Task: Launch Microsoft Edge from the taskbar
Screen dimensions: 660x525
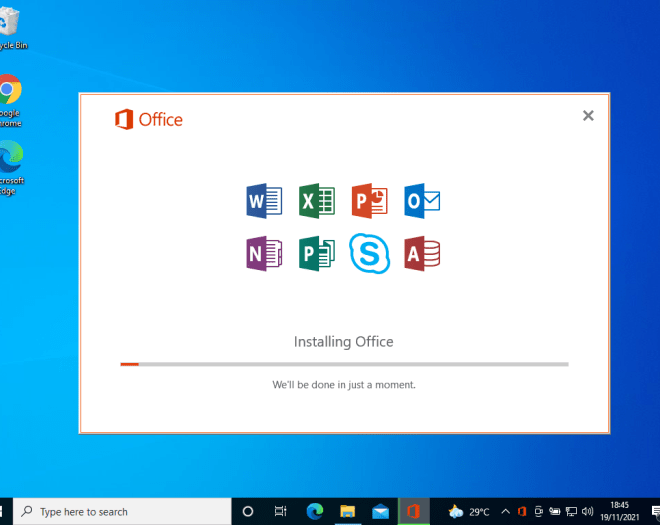Action: click(314, 512)
